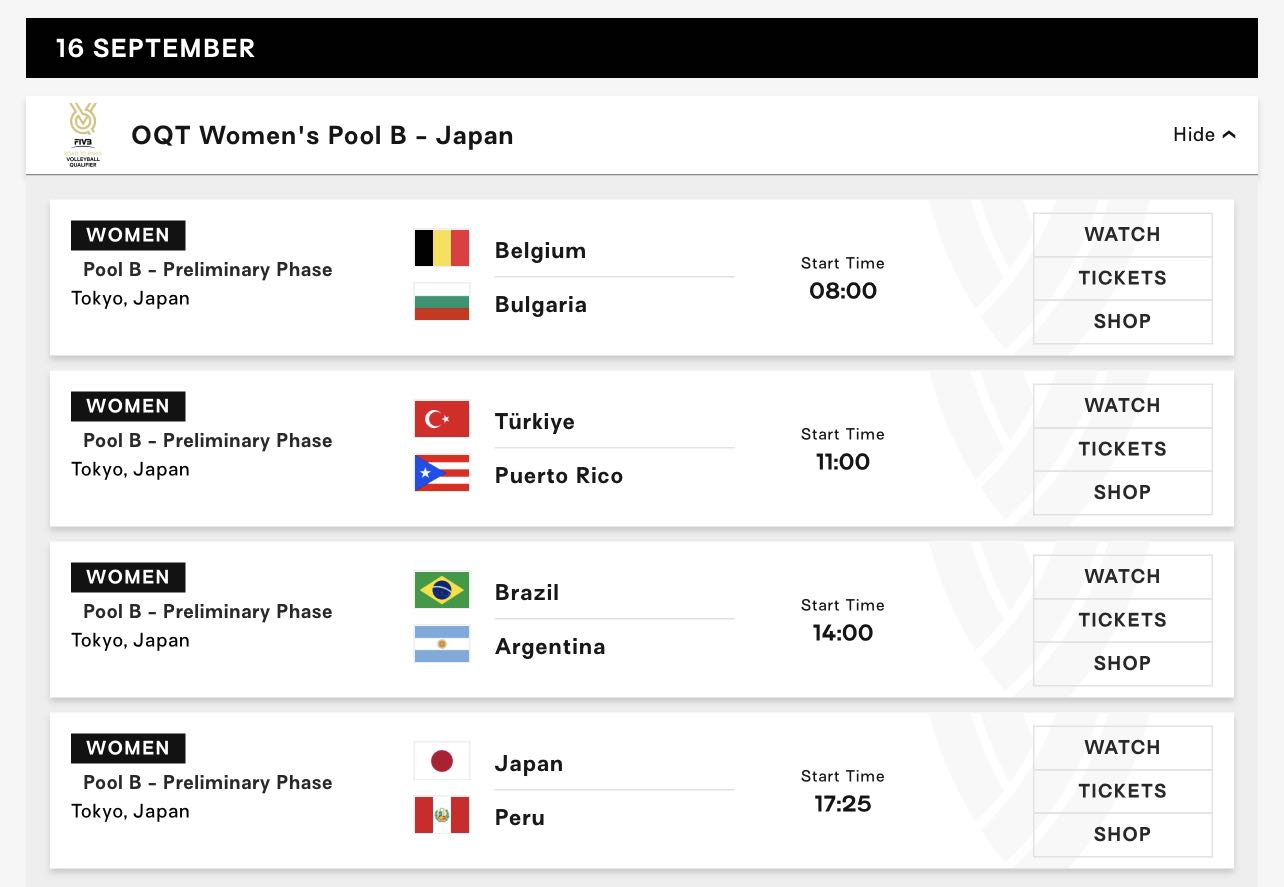Image resolution: width=1284 pixels, height=887 pixels.
Task: Click the Brazil flag icon
Action: pyautogui.click(x=442, y=590)
